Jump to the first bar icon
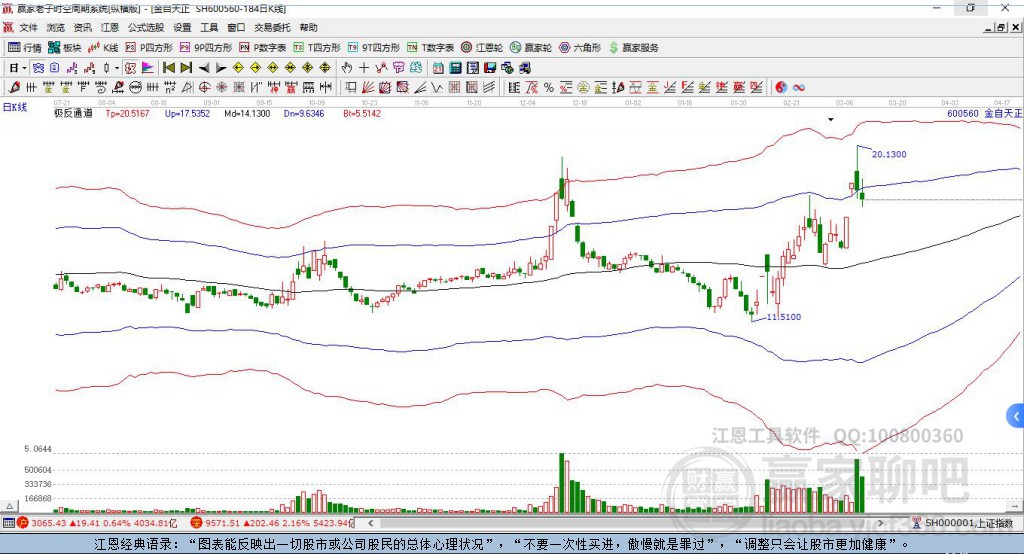1024x554 pixels. (168, 68)
